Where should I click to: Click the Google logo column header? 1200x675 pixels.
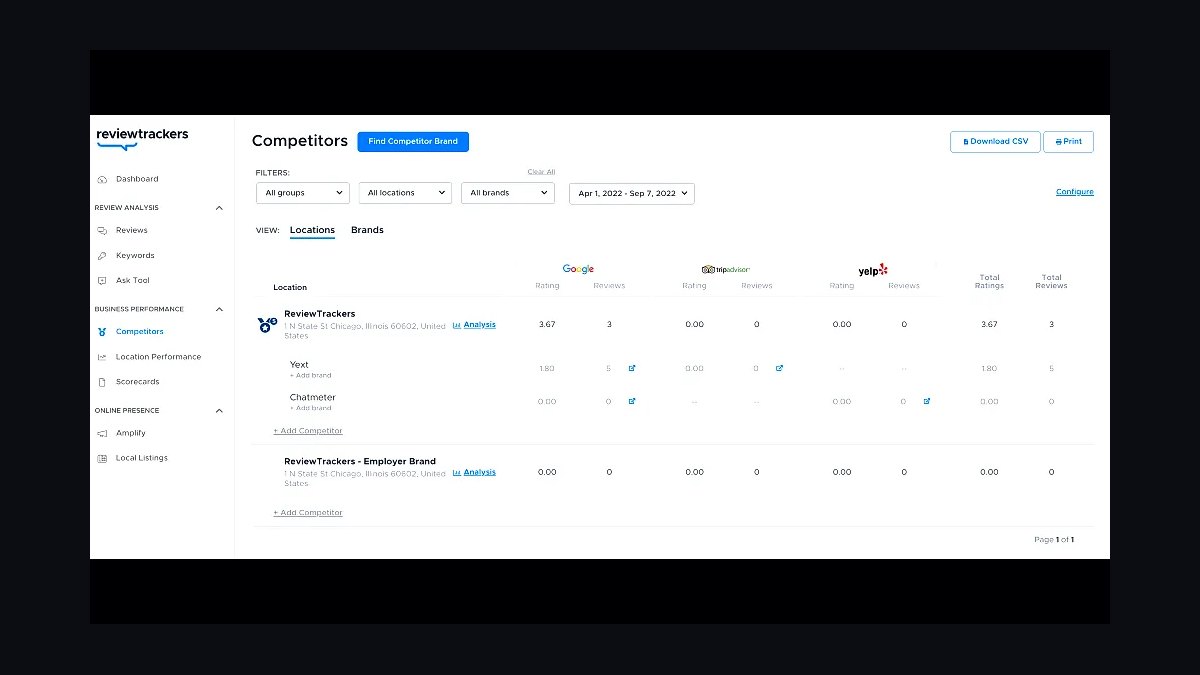578,269
